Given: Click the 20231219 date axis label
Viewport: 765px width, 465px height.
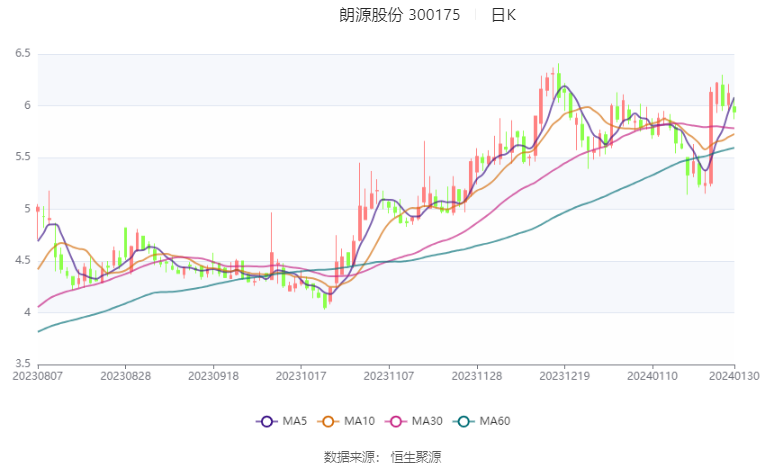Looking at the screenshot, I should [x=564, y=376].
